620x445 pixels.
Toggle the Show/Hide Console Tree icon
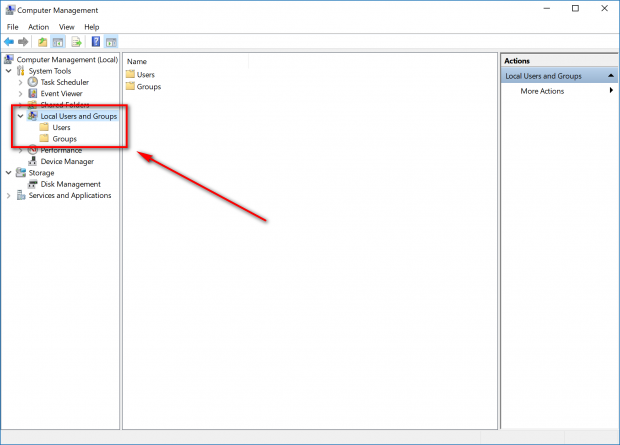click(x=58, y=42)
